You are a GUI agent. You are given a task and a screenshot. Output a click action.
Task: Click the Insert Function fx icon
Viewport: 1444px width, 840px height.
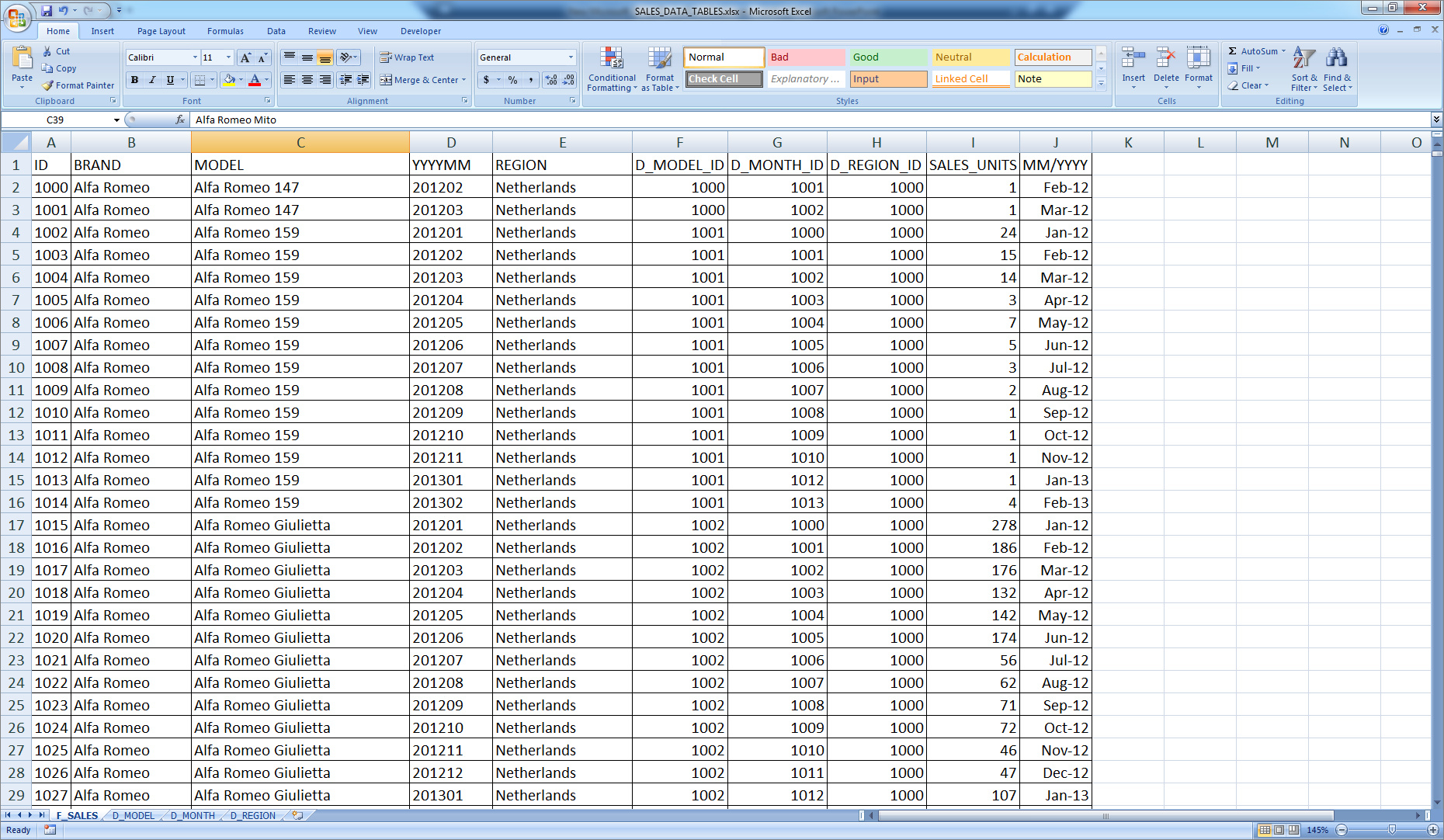180,120
